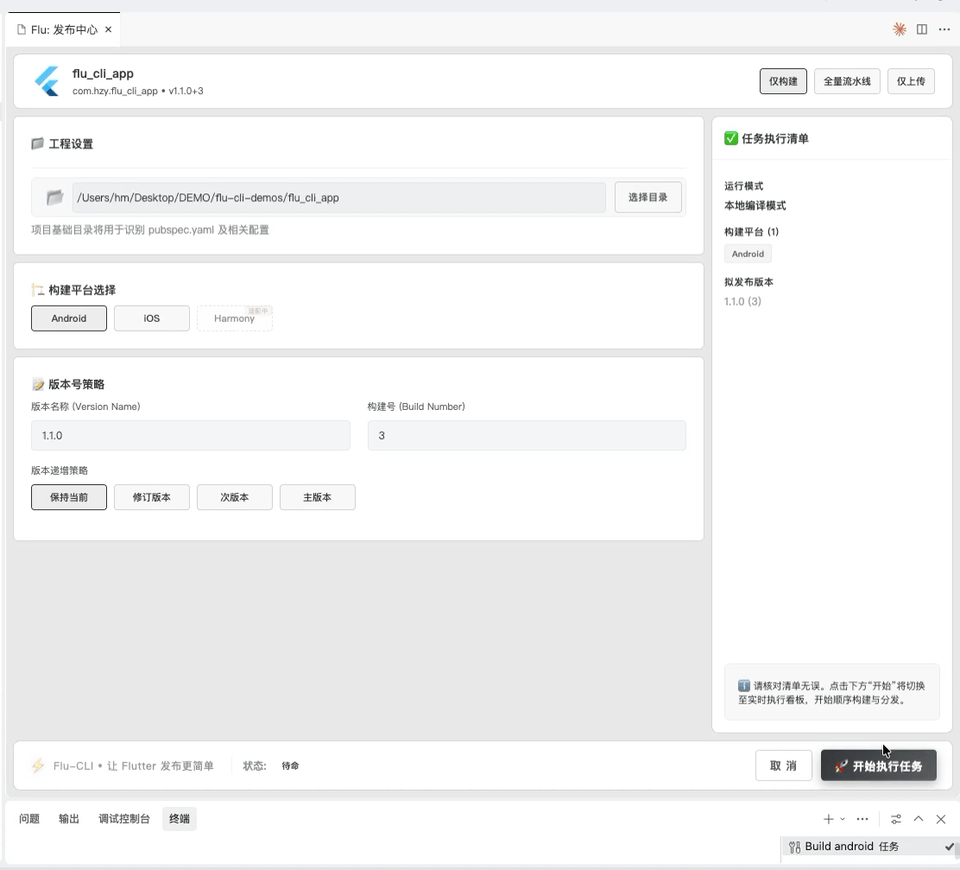Click the 版本号策略 notepad icon
Image resolution: width=960 pixels, height=870 pixels.
[38, 384]
